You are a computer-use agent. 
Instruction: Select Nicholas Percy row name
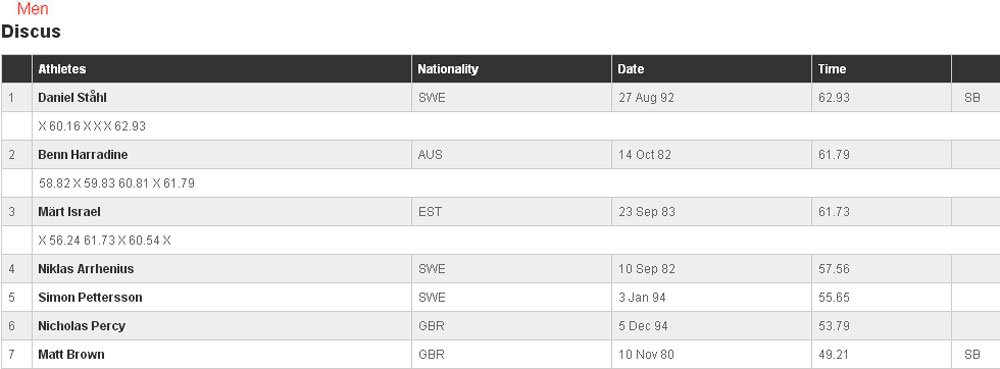[82, 326]
